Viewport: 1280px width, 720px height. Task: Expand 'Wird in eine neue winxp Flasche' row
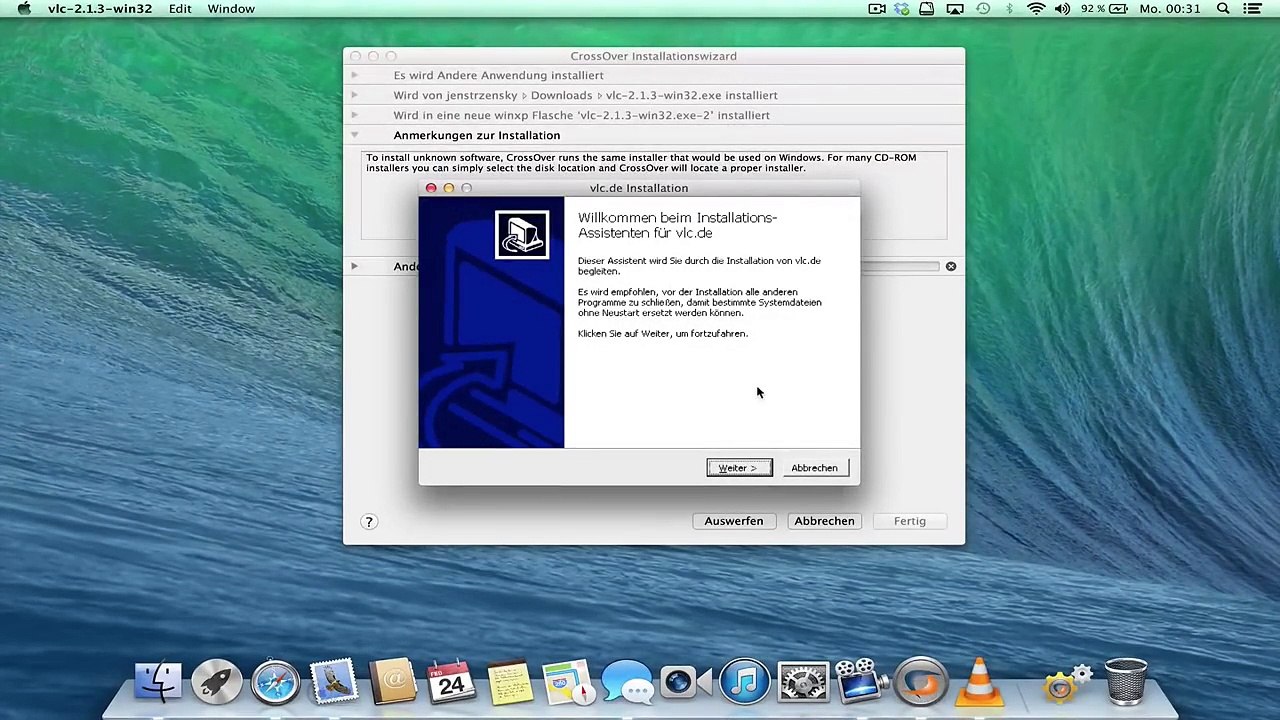(354, 115)
